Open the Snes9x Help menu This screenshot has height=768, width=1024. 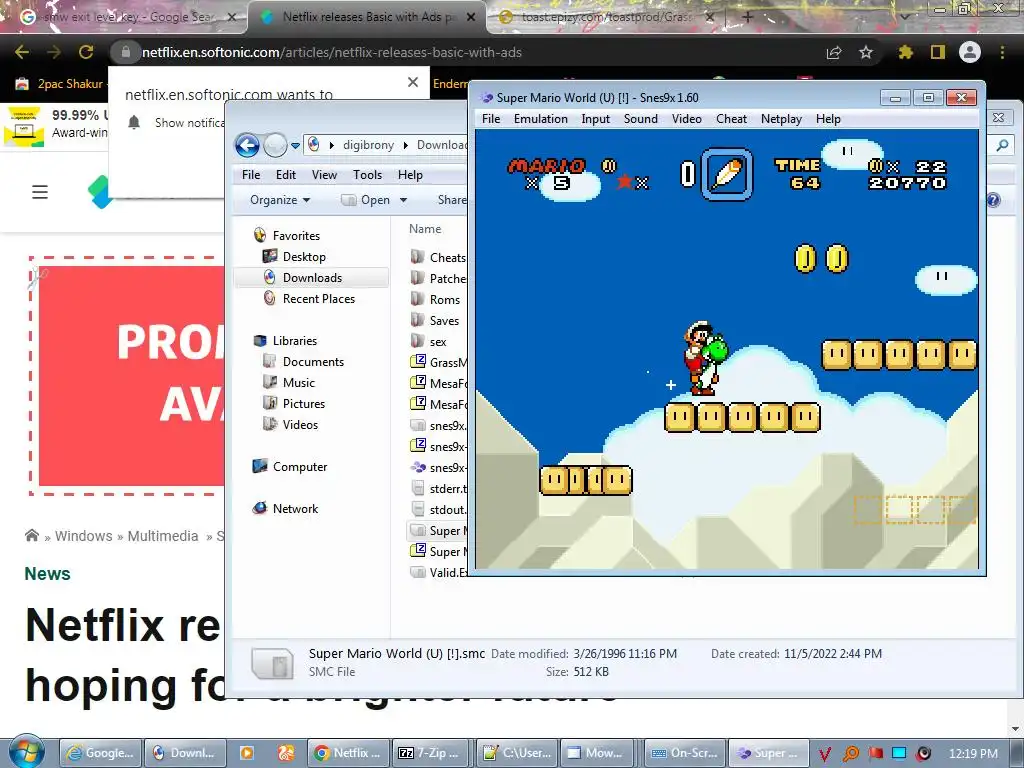click(827, 119)
